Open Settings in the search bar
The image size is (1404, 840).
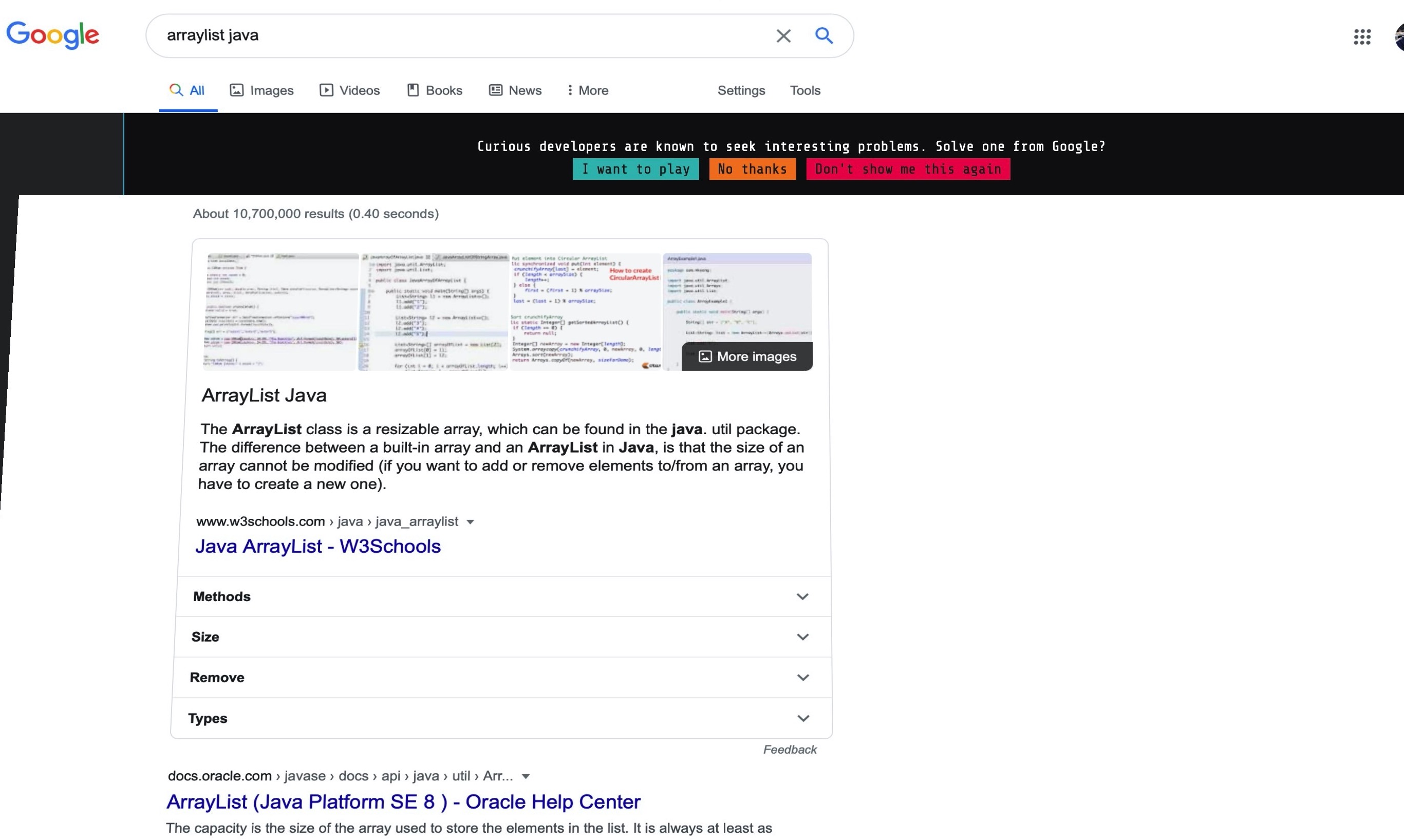741,90
